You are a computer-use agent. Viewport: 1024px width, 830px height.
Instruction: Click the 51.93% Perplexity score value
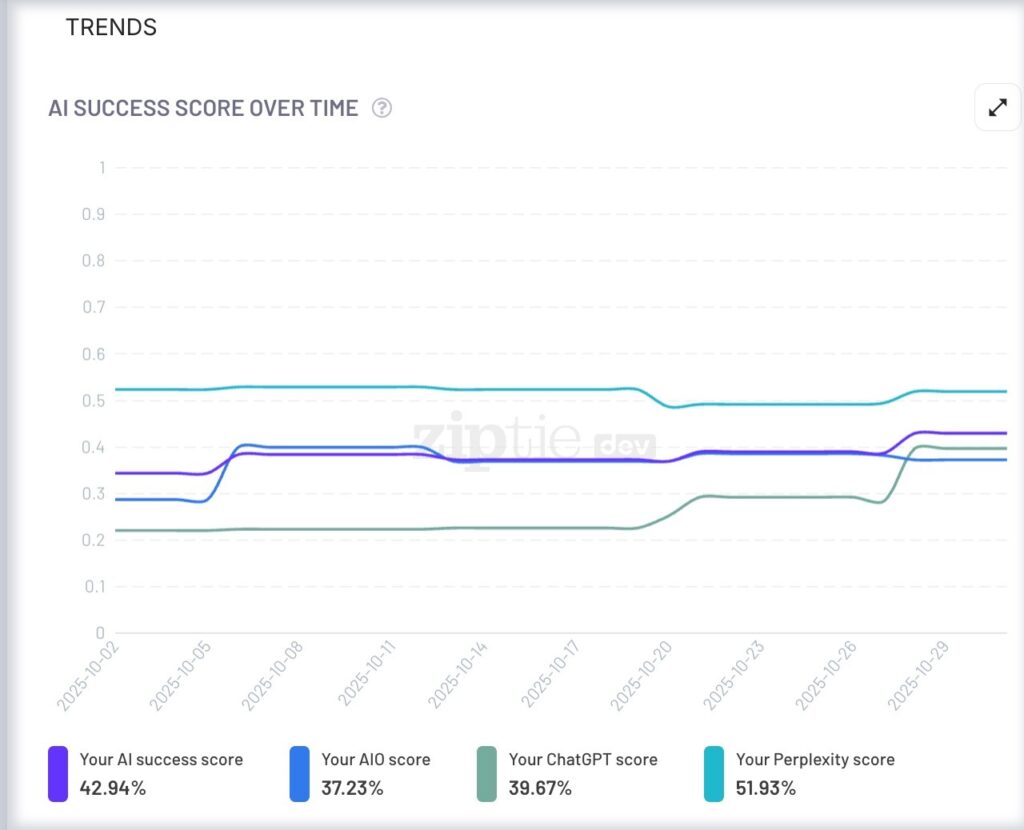pyautogui.click(x=766, y=788)
